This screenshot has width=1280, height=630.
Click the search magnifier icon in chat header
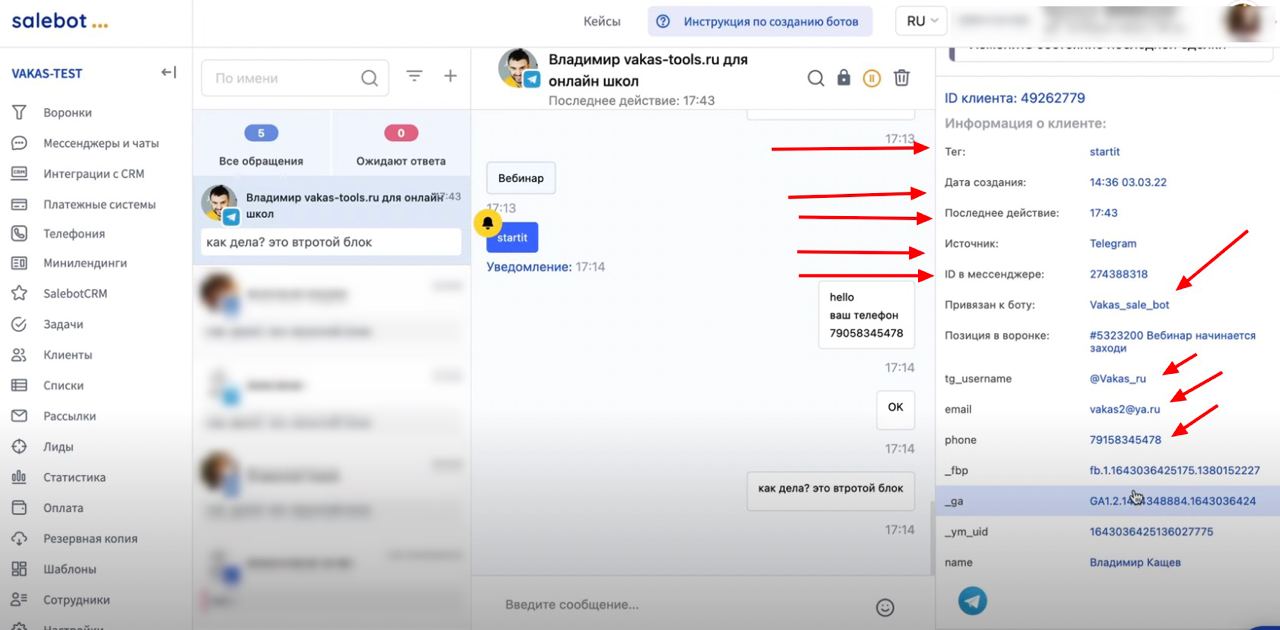(816, 78)
